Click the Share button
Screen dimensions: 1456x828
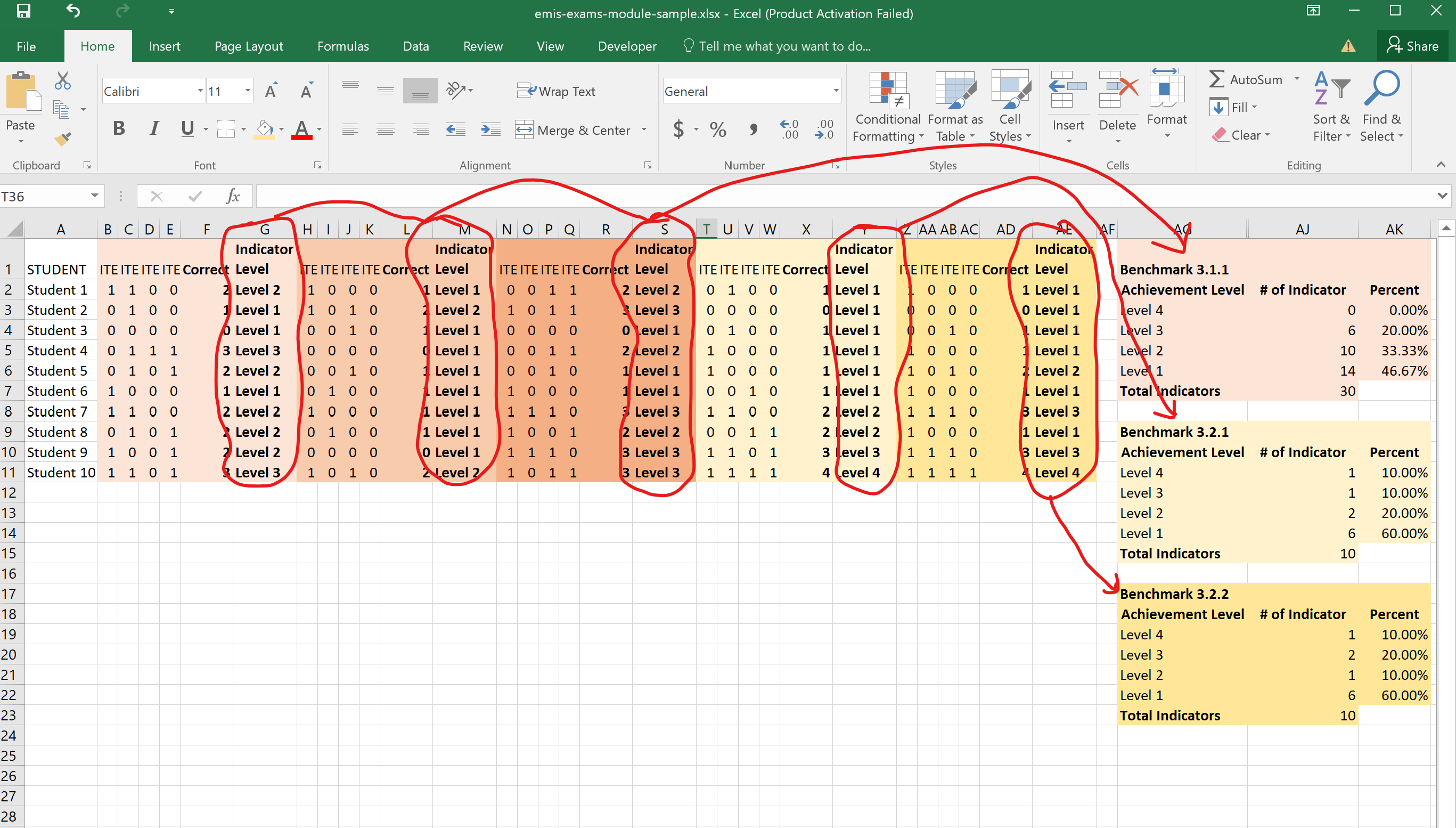coord(1413,46)
